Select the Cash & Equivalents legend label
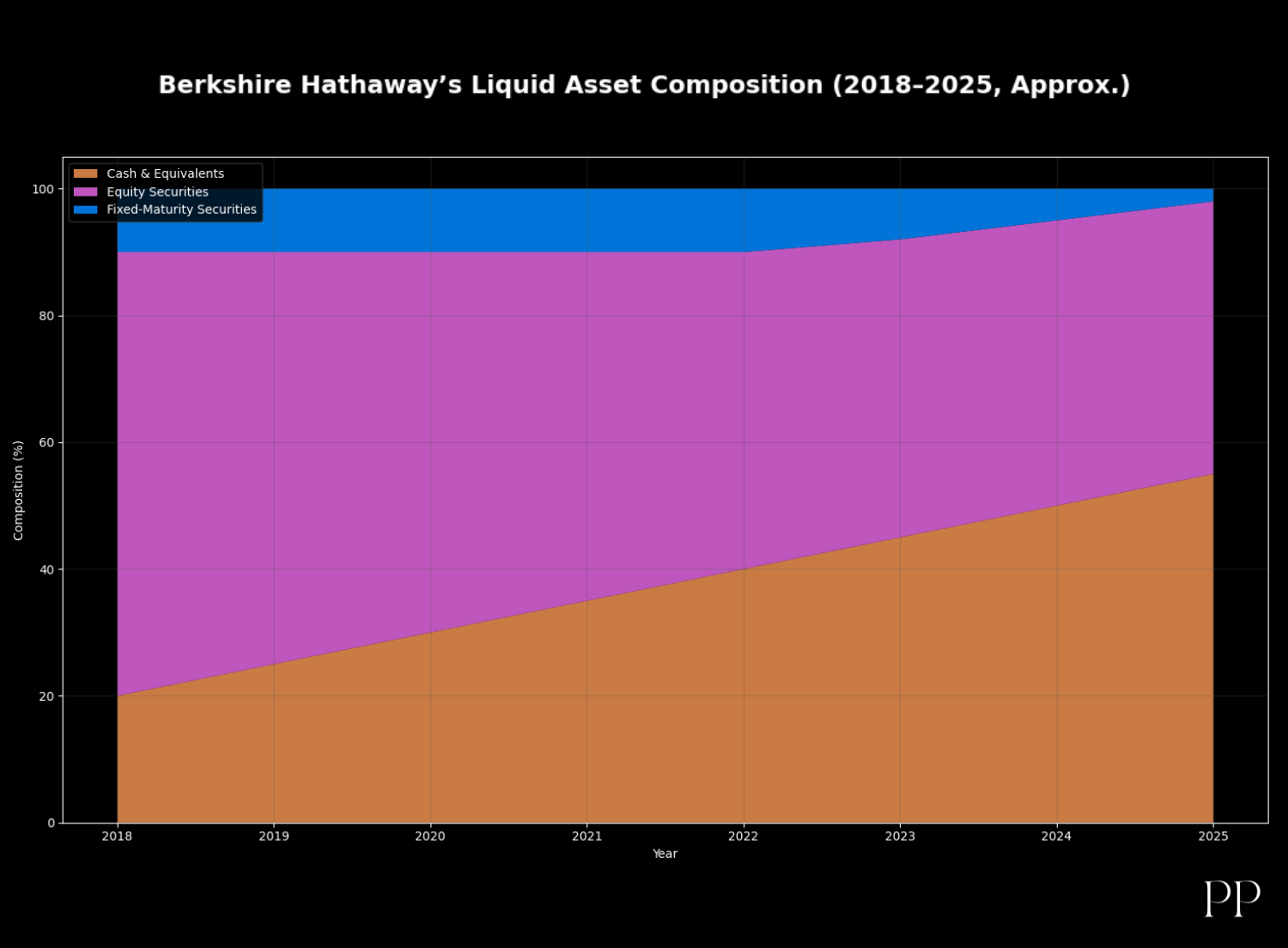The width and height of the screenshot is (1288, 948). 165,173
